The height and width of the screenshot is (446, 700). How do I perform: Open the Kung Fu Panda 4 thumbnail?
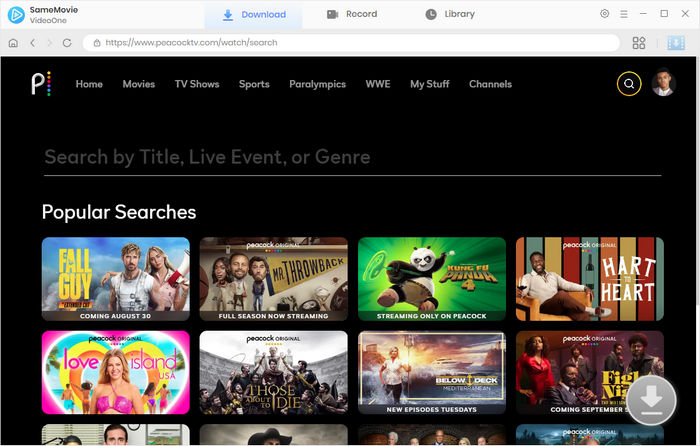coord(432,279)
